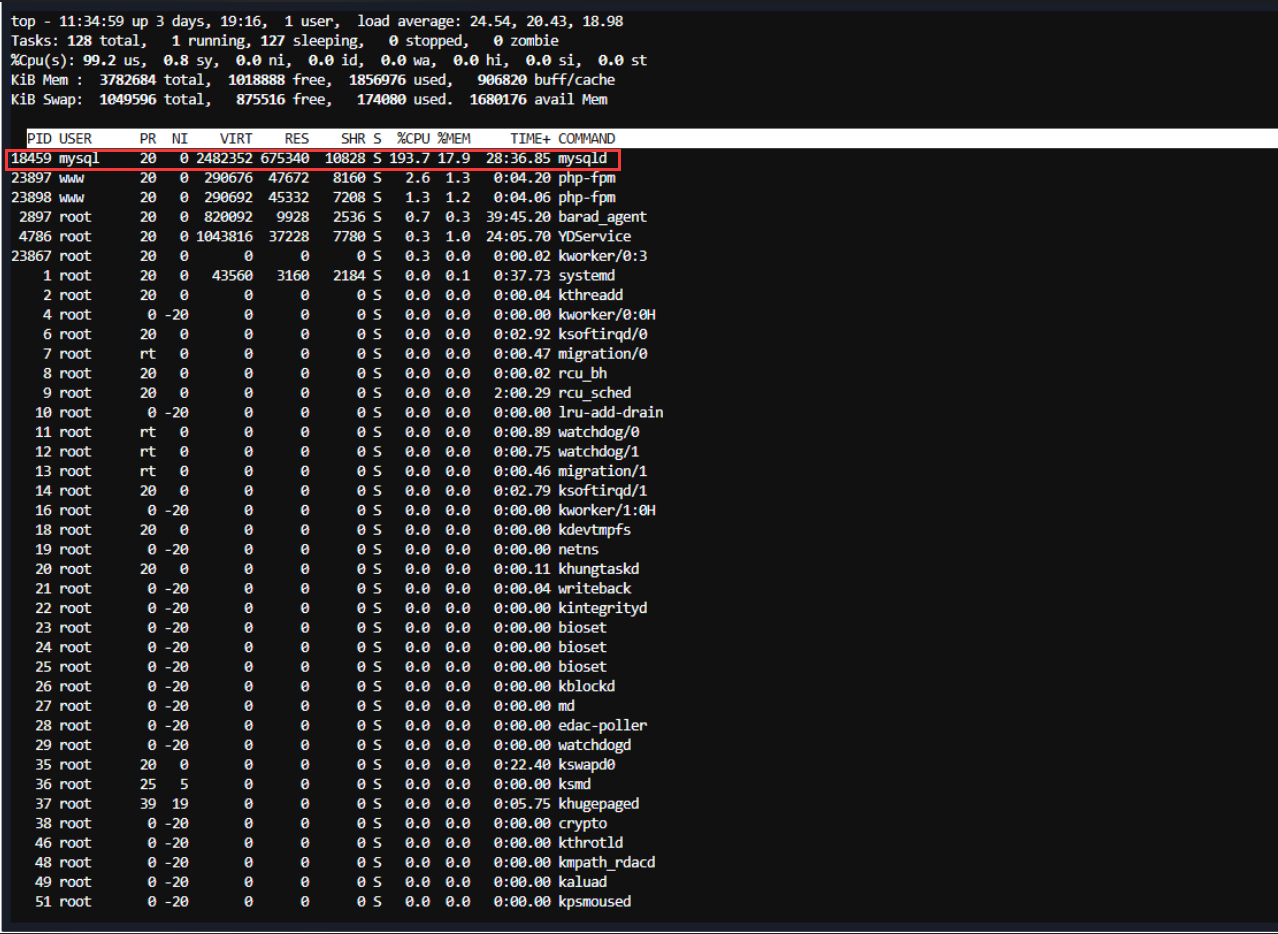Screen dimensions: 1278x934
Task: Click the watchdog/0 command
Action: click(598, 432)
